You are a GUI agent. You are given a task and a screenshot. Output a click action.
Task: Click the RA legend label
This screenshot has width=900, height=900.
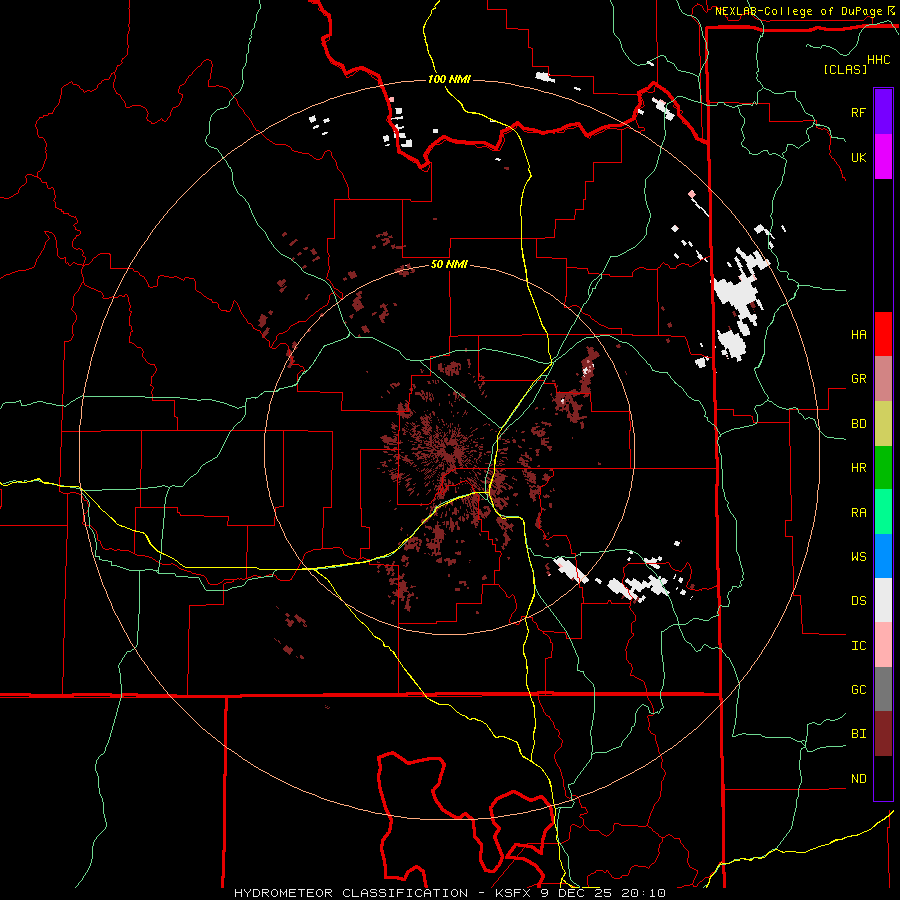(x=858, y=512)
